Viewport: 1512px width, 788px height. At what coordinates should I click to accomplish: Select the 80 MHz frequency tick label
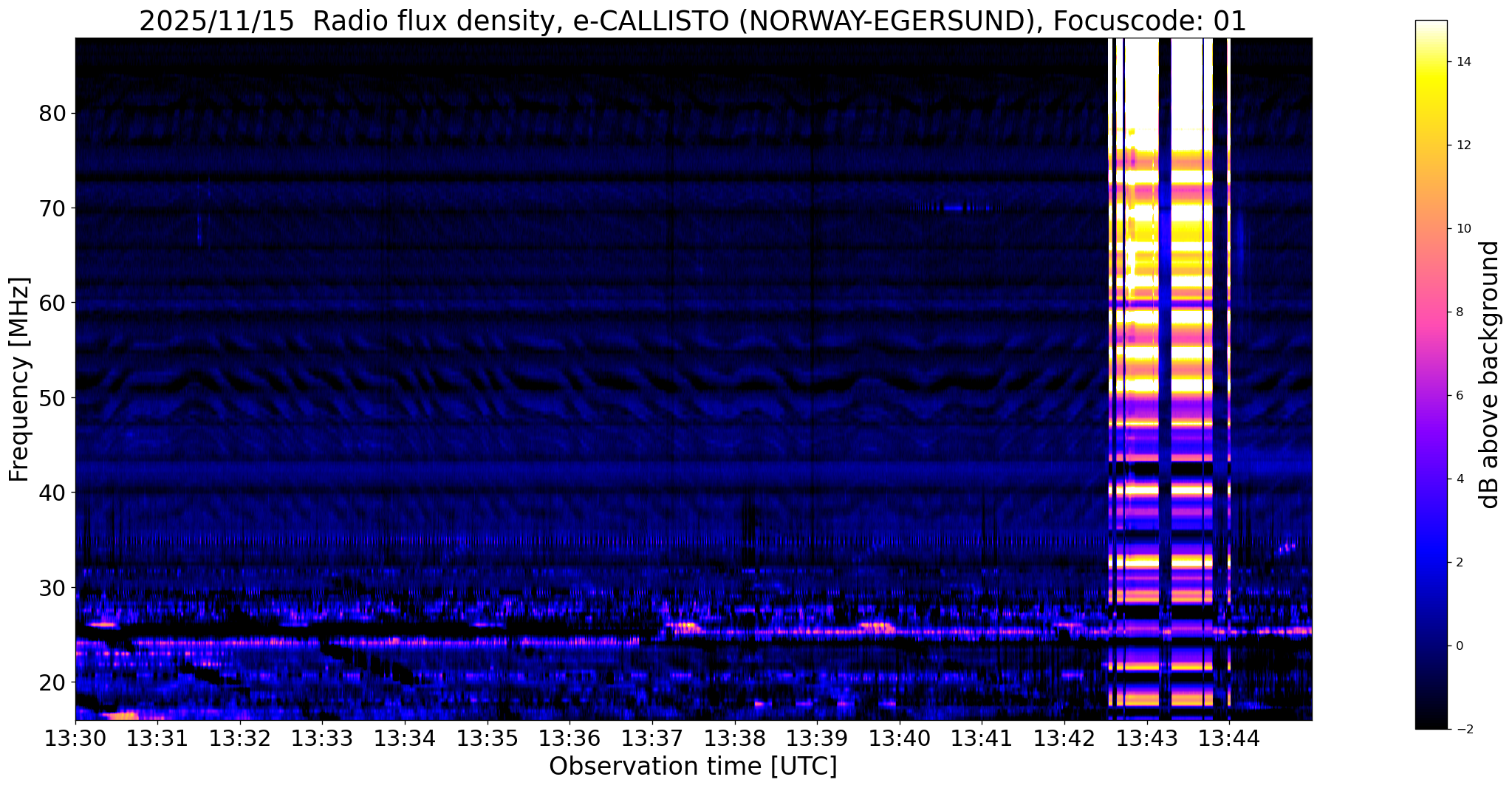52,114
